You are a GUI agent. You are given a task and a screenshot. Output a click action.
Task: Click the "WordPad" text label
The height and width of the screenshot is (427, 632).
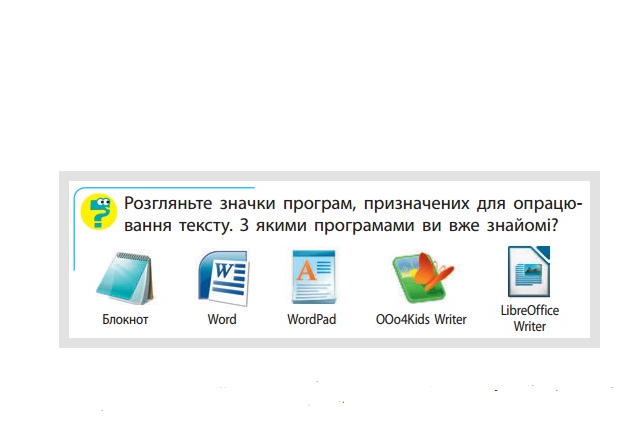(x=311, y=320)
